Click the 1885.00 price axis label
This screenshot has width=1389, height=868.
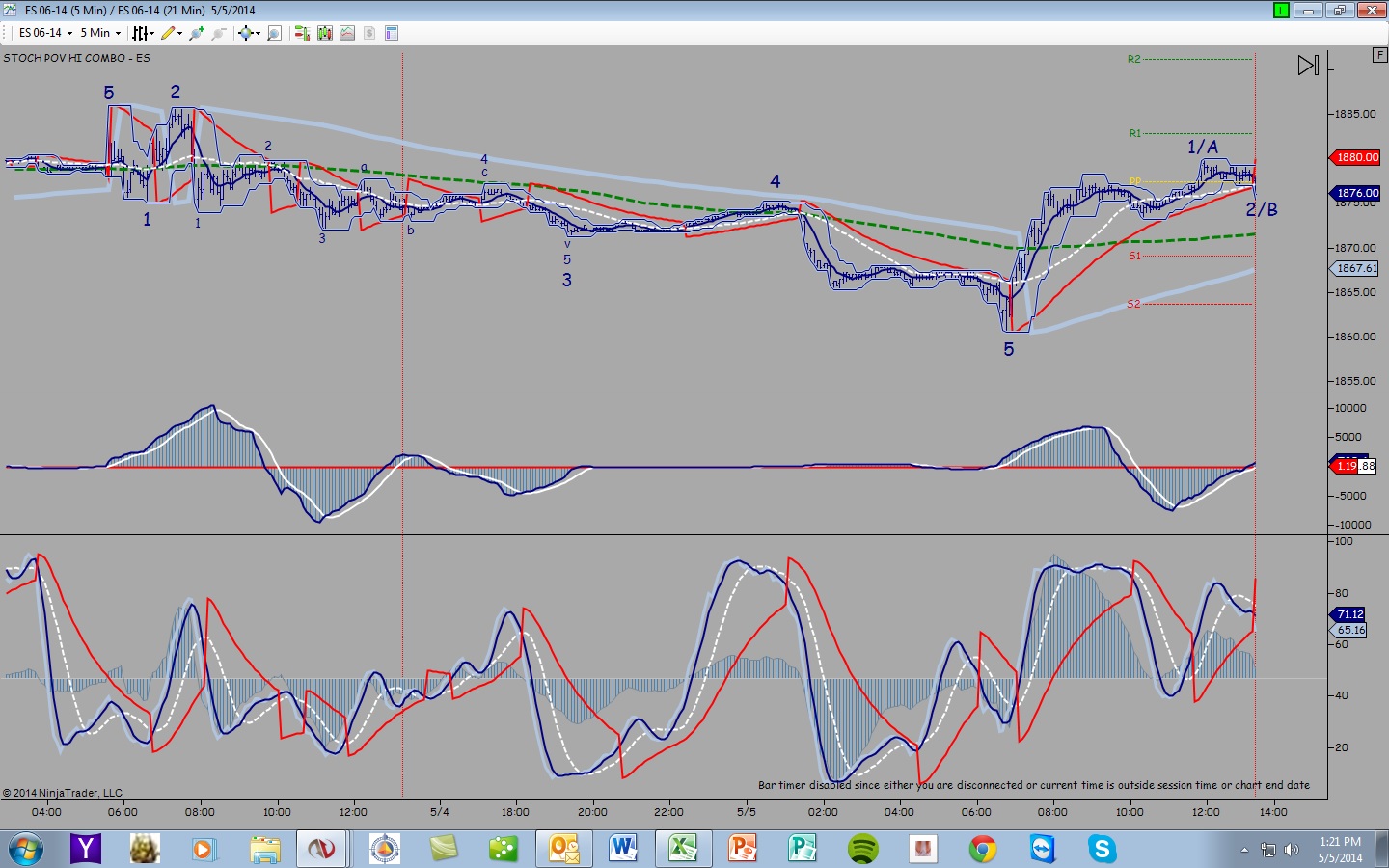click(1355, 114)
